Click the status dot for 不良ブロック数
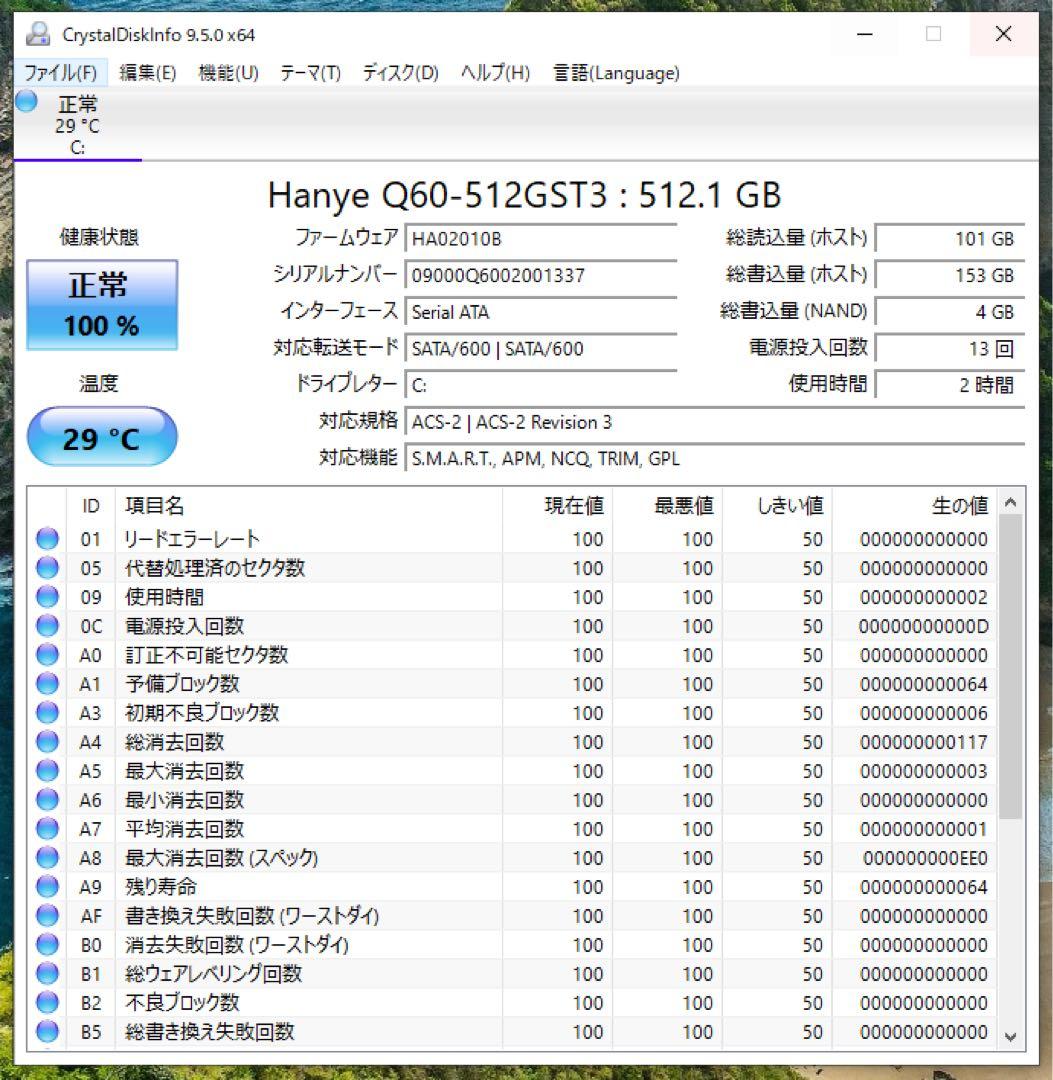 45,1003
